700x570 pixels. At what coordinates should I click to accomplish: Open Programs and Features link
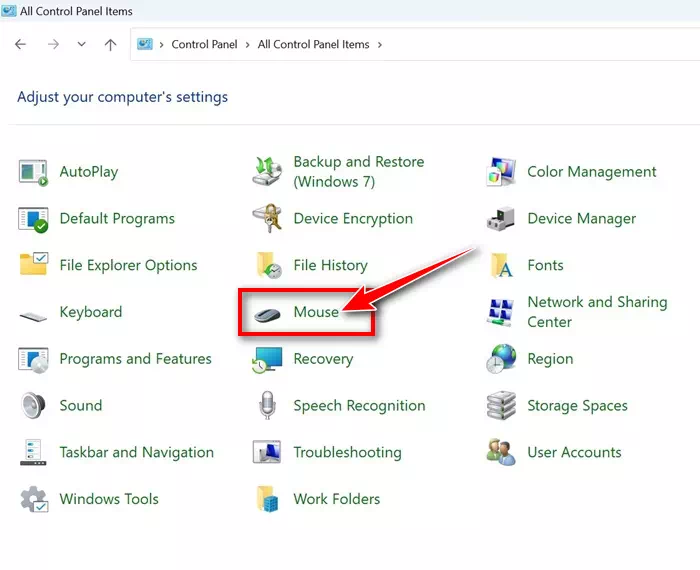point(135,359)
